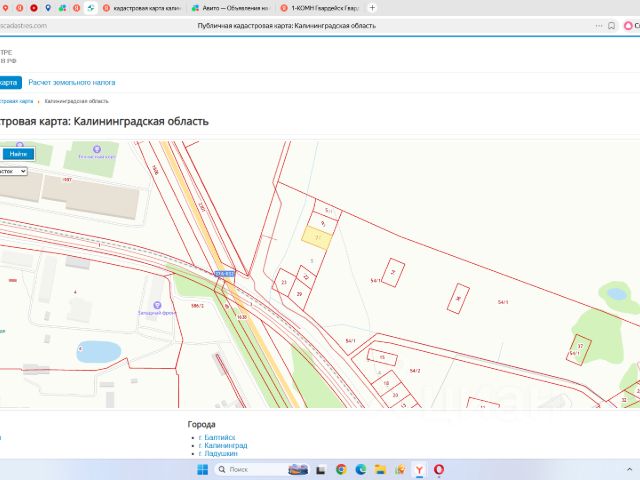Select the pinned red YouTube-style tab icon

34,8
